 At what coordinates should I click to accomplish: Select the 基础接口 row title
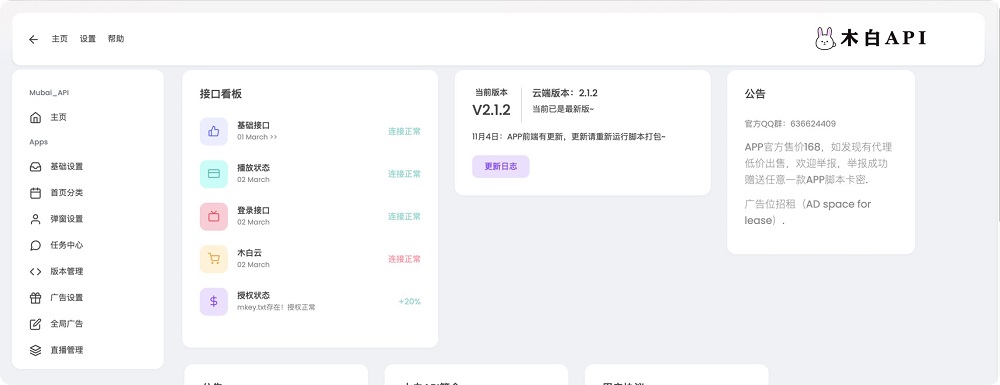click(x=253, y=126)
